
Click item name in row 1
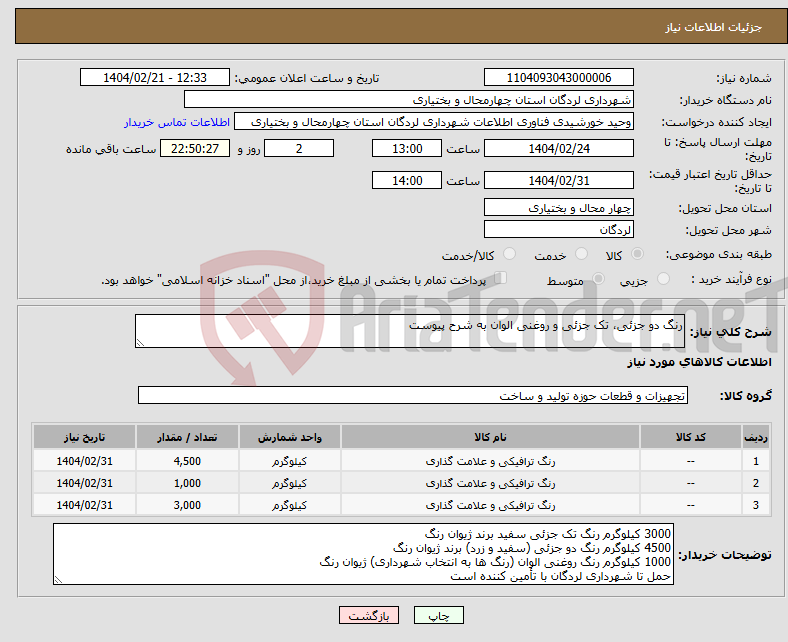pyautogui.click(x=490, y=461)
